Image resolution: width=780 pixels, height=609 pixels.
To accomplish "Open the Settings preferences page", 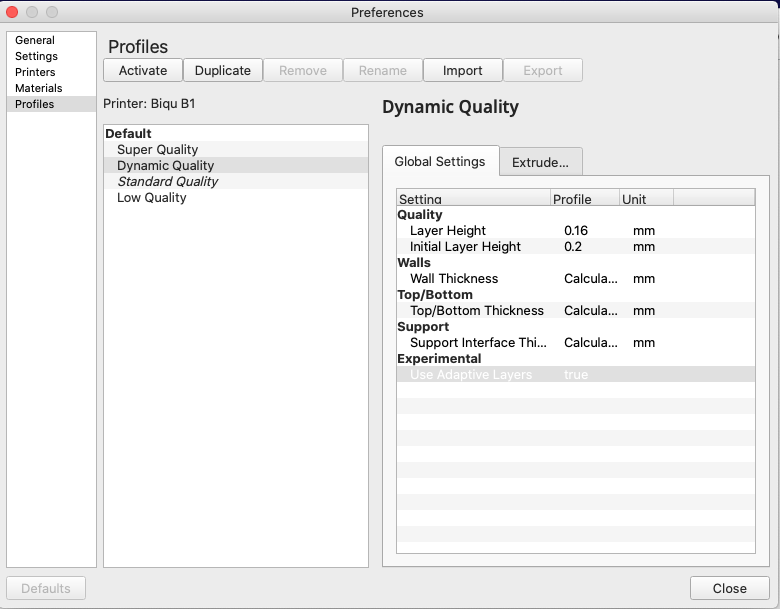I will point(51,56).
